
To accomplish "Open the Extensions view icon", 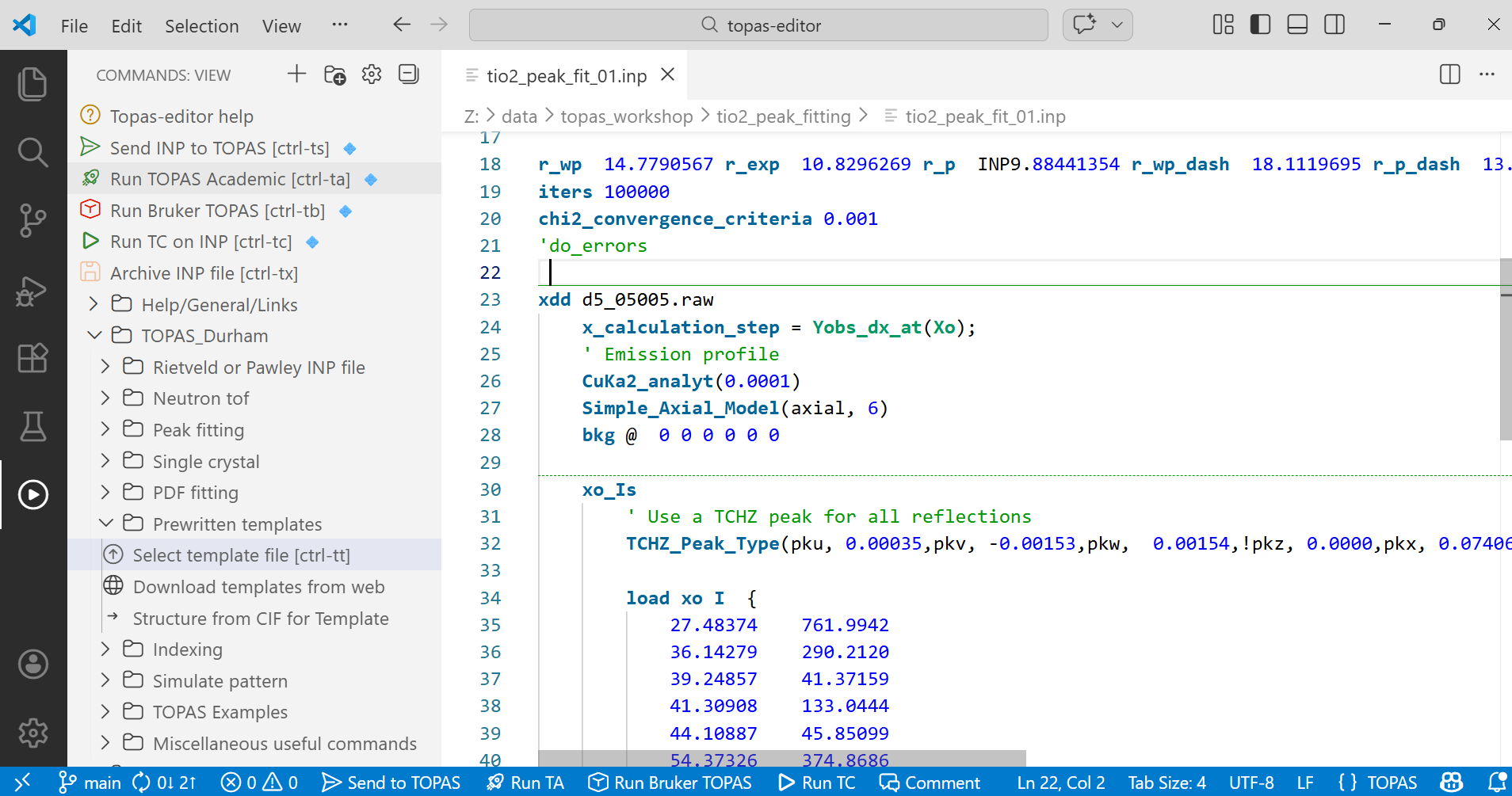I will tap(32, 358).
